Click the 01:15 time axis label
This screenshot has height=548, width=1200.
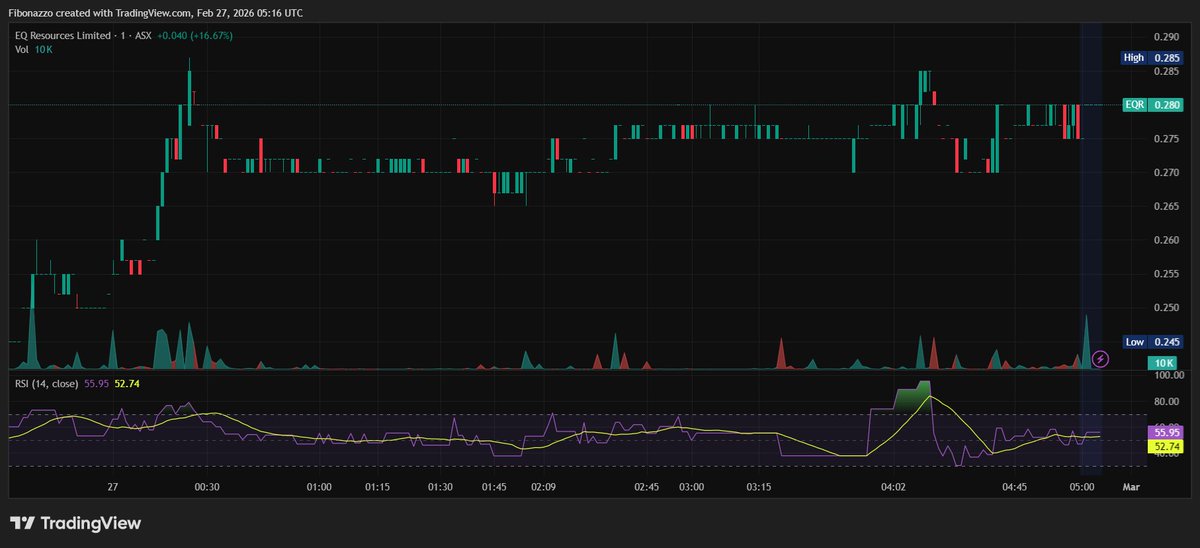[377, 487]
